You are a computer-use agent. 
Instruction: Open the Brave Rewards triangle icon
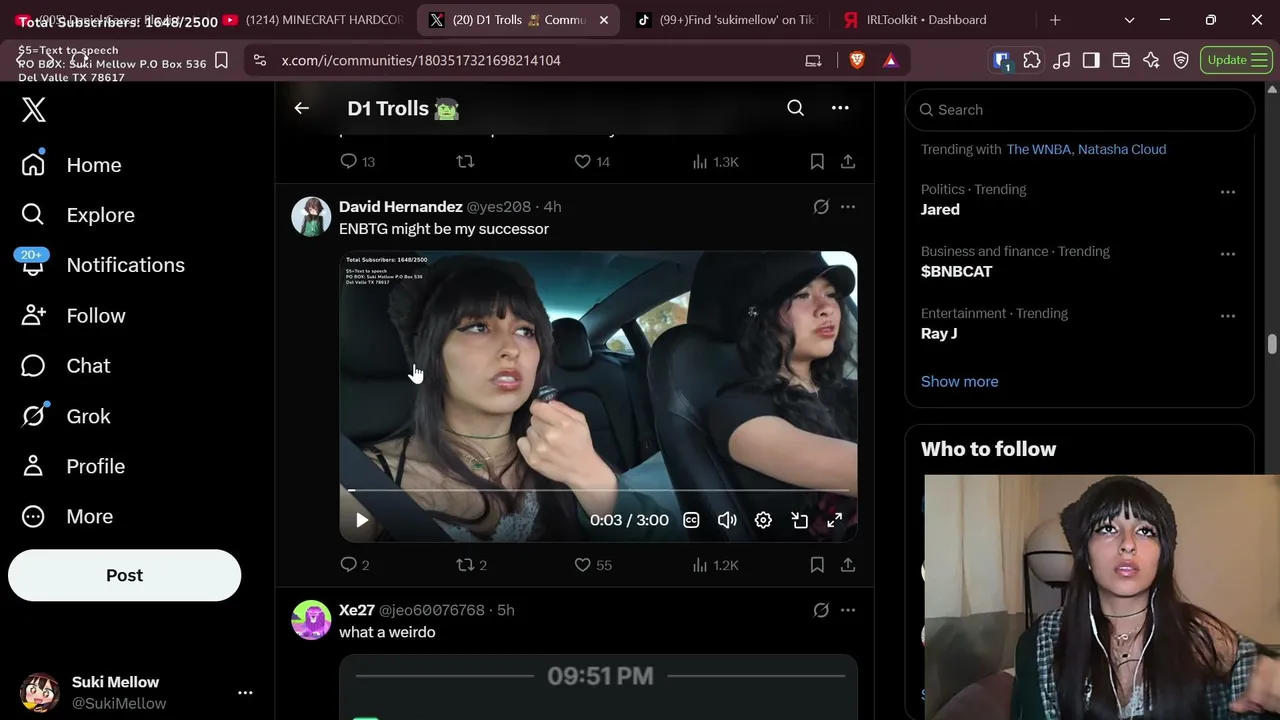tap(890, 60)
